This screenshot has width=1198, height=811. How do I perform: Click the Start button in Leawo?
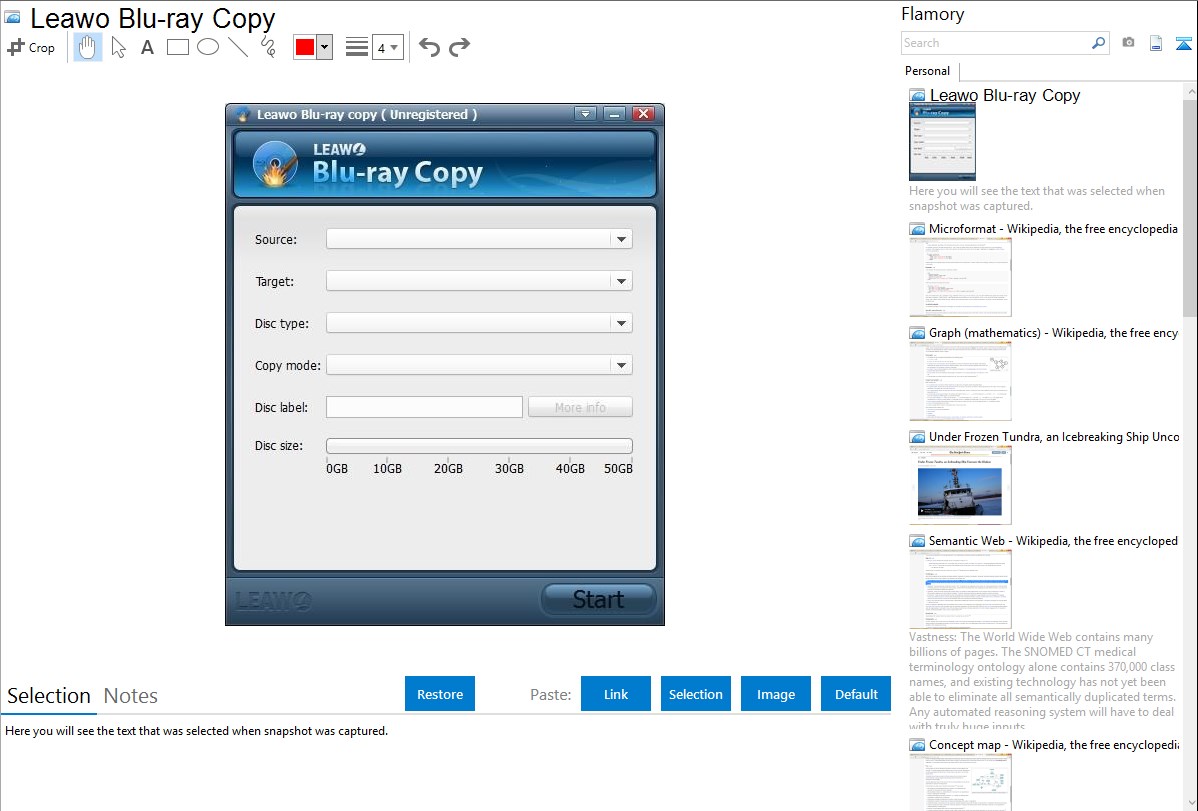[x=598, y=599]
